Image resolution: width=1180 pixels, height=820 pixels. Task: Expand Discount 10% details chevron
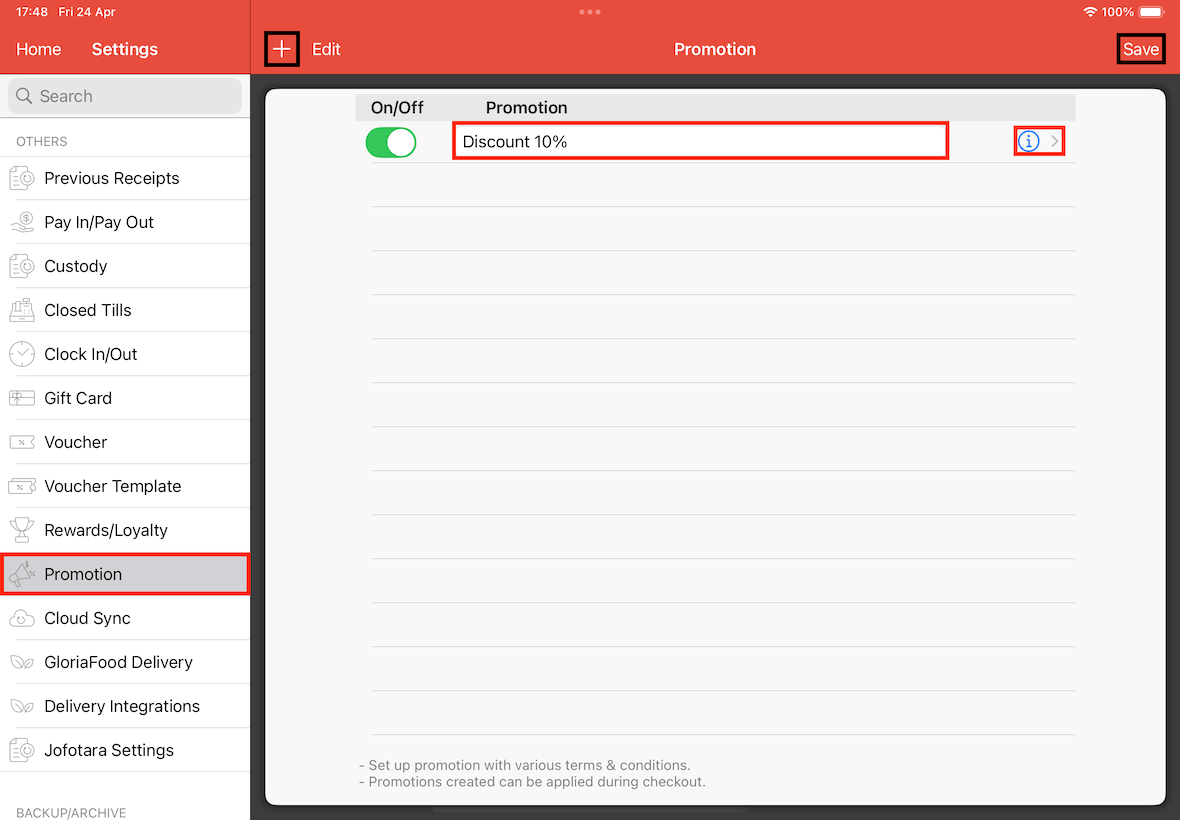(1054, 141)
